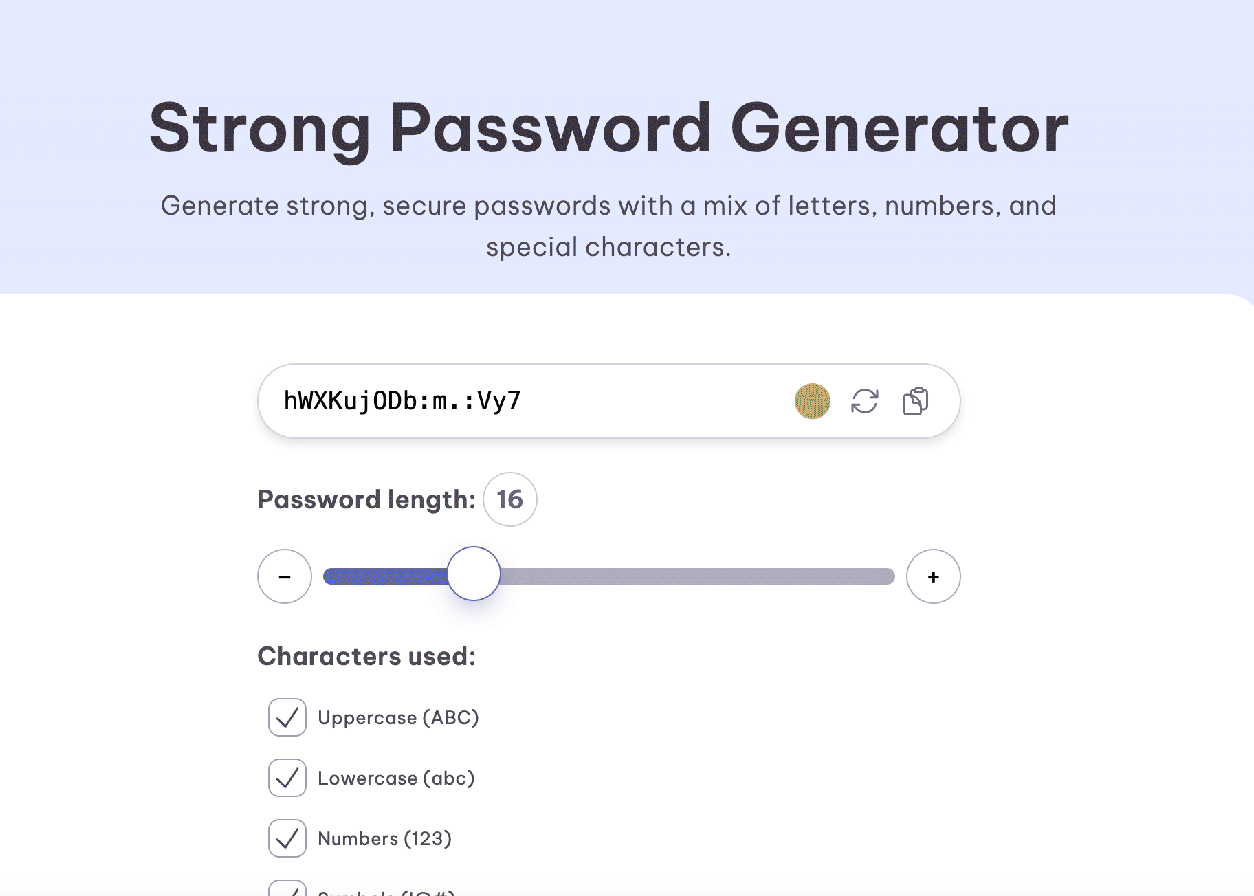The width and height of the screenshot is (1254, 896).
Task: Toggle the partially visible Symbols checkbox
Action: [x=287, y=888]
